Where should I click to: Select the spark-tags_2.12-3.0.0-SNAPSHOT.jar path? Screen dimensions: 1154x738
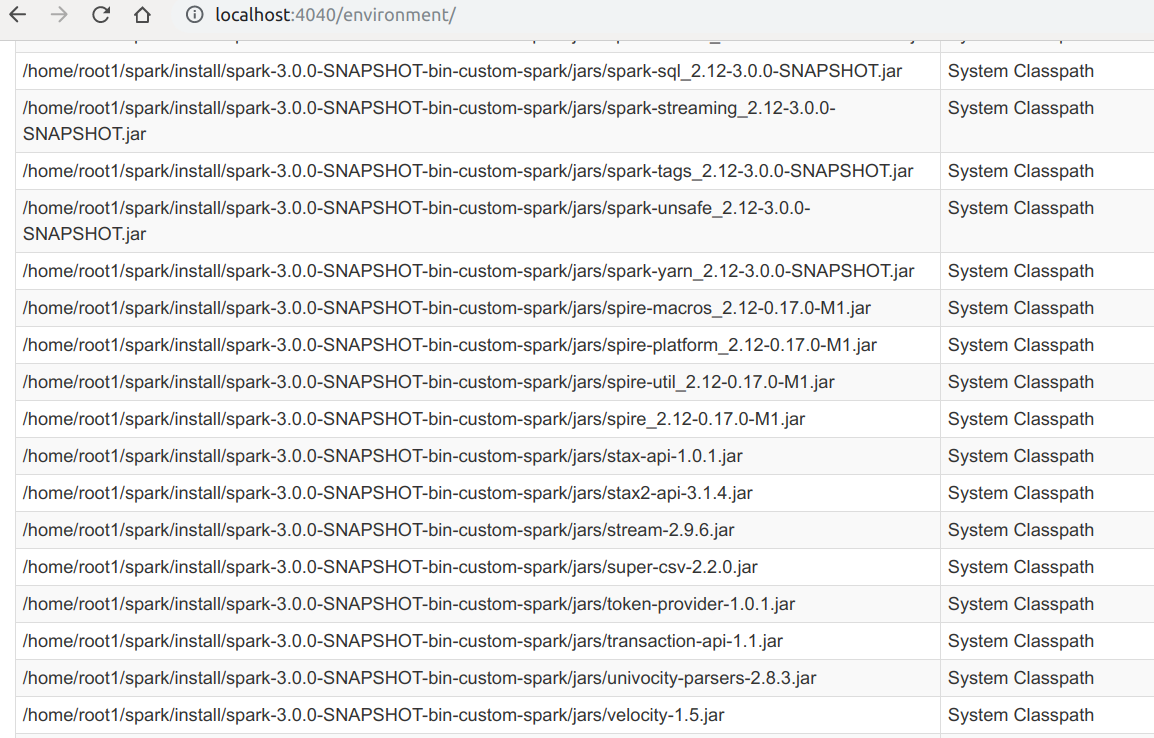click(x=468, y=171)
